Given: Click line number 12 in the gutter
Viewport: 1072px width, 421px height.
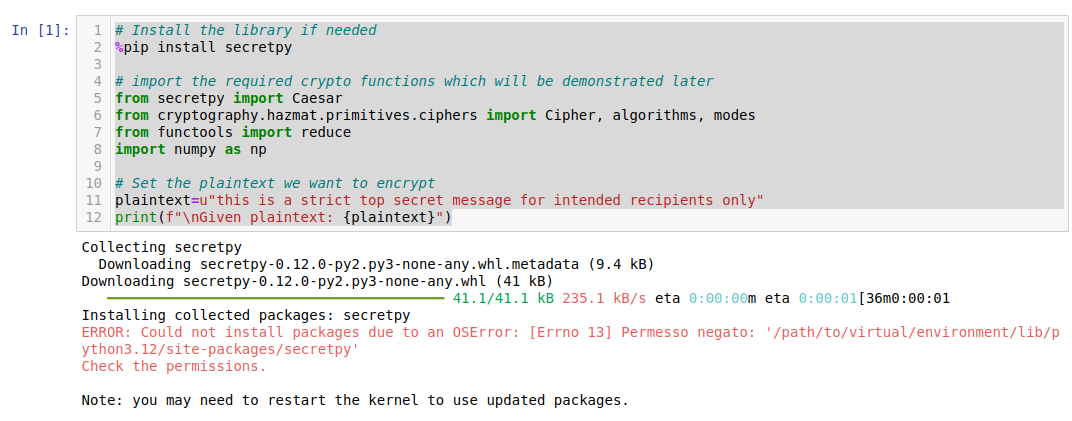Looking at the screenshot, I should coord(94,217).
